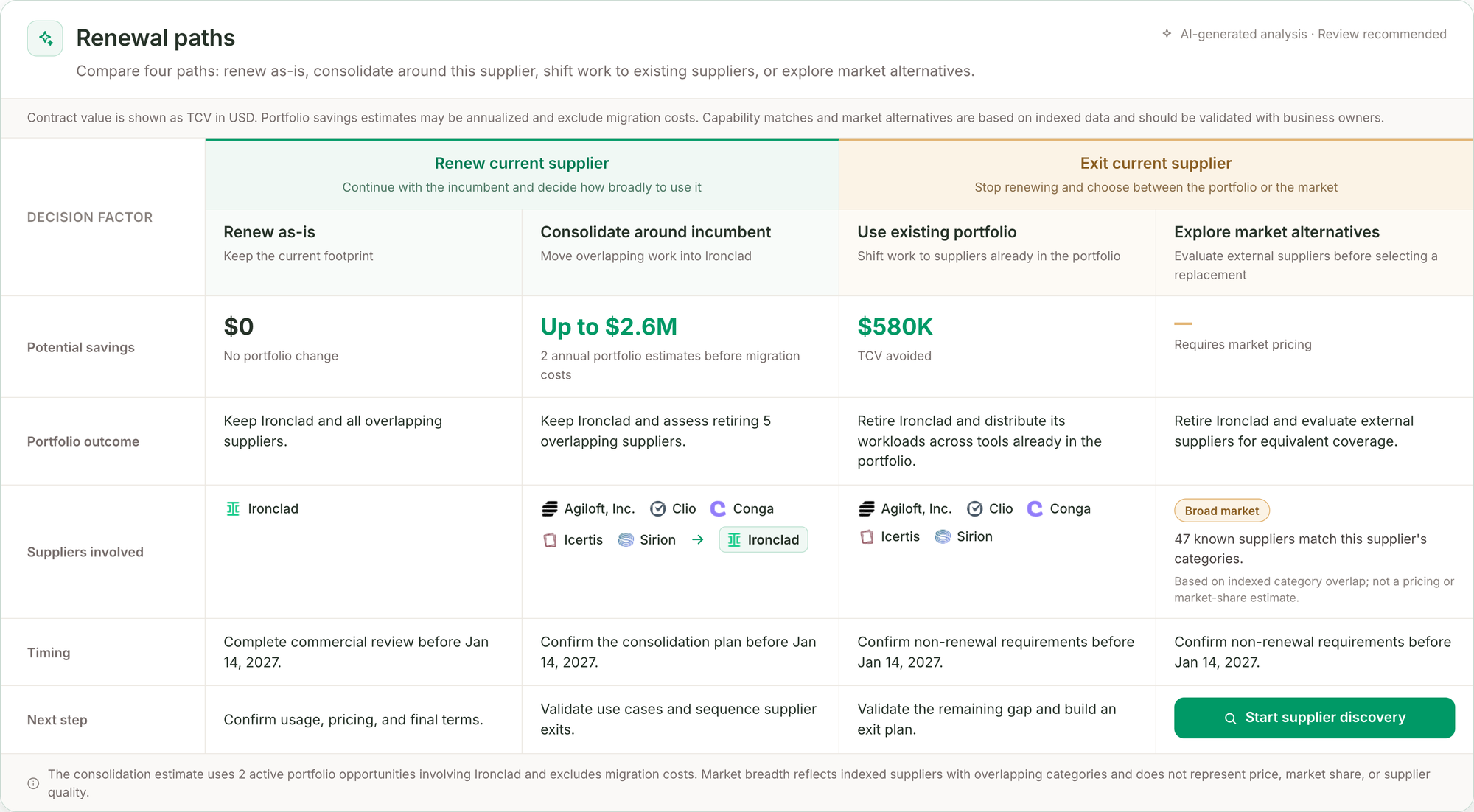
Task: Select the Exit current supplier group header
Action: click(1156, 174)
